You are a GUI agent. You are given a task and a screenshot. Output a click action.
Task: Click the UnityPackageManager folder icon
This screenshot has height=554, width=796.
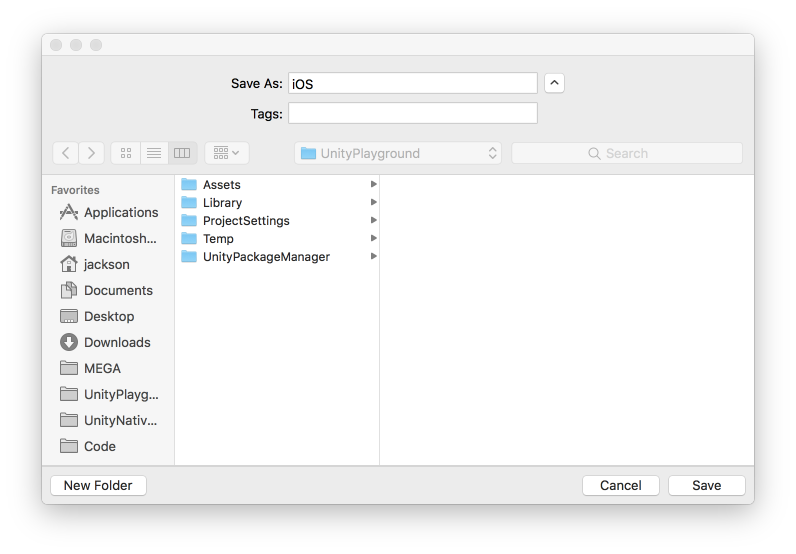(189, 256)
